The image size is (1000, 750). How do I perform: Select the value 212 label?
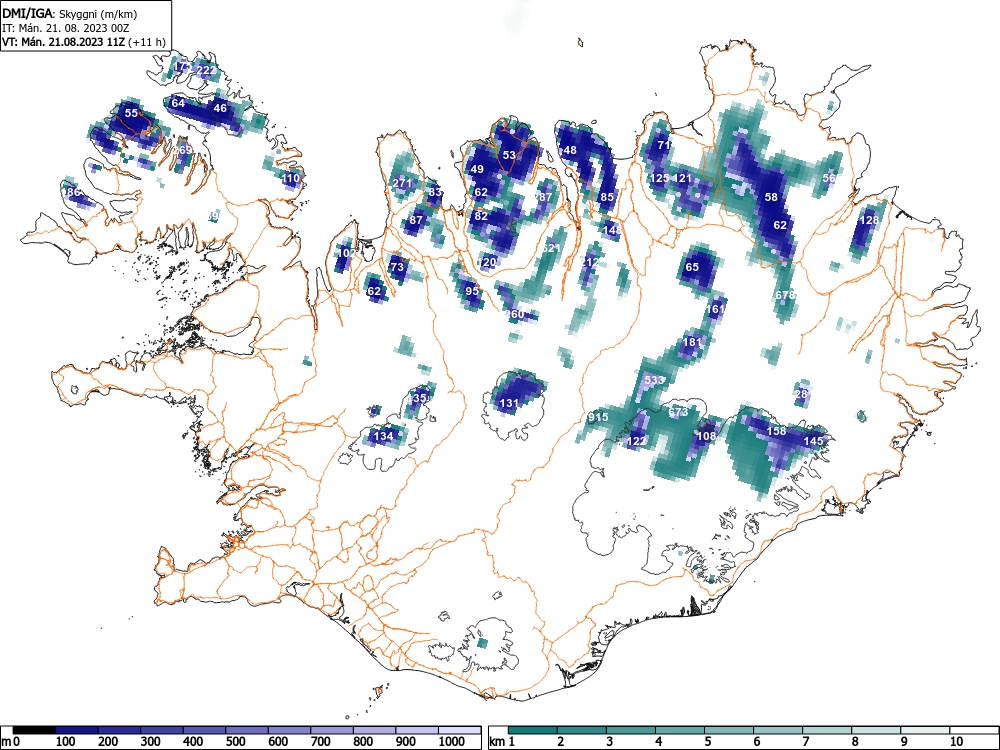coord(591,261)
